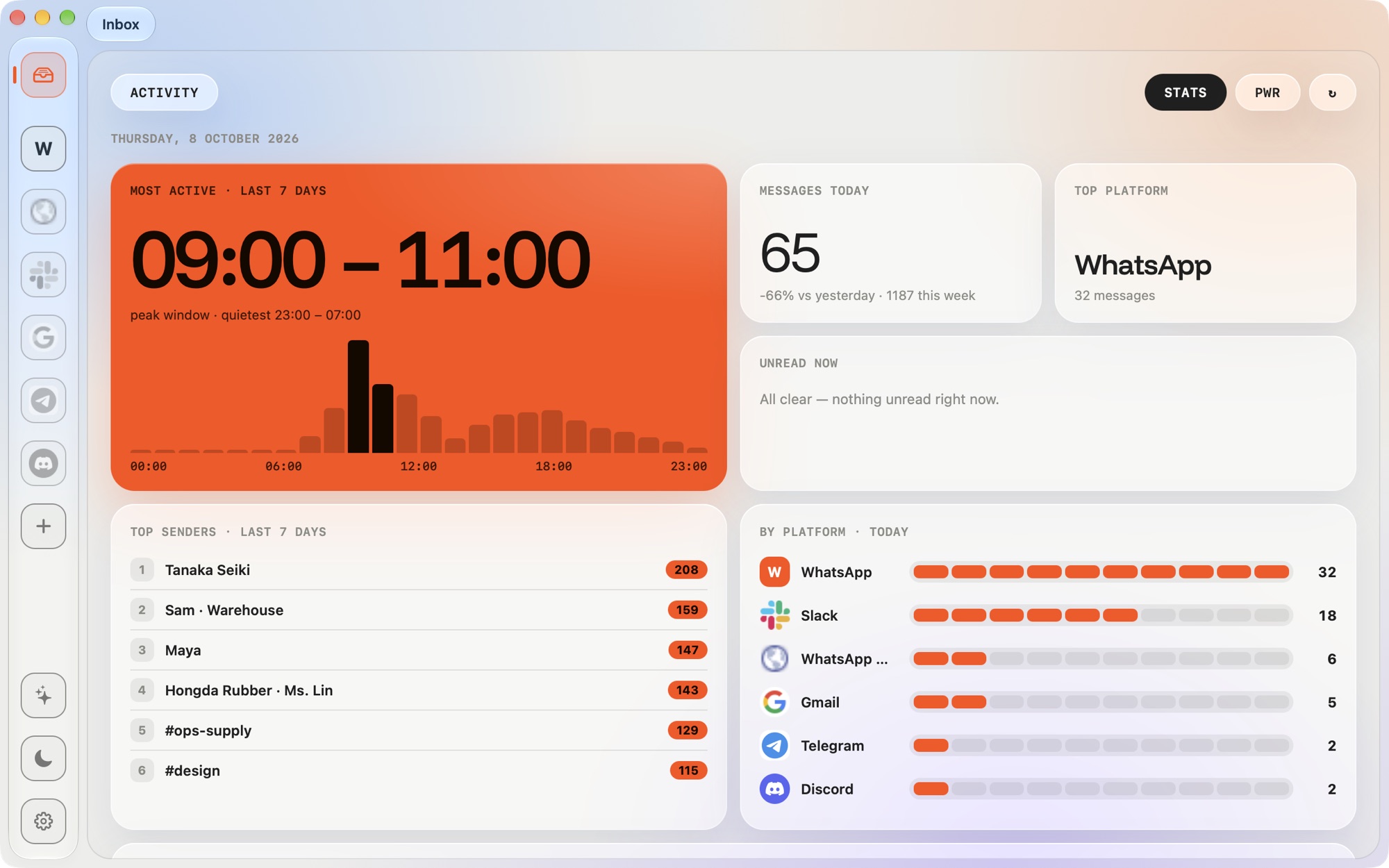Click the 208 message count badge
1389x868 pixels.
point(686,570)
